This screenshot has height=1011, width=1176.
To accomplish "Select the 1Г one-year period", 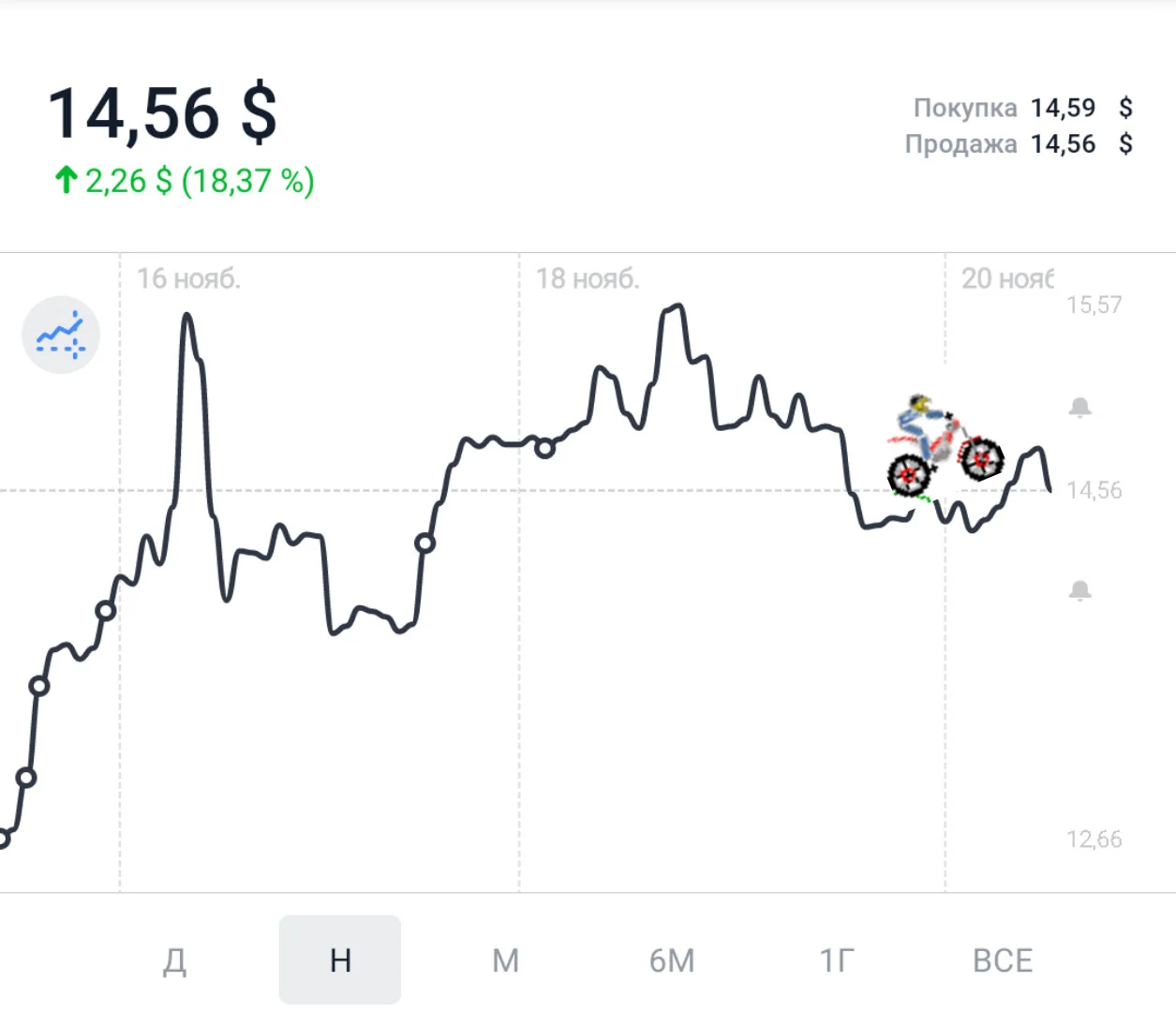I will point(837,960).
